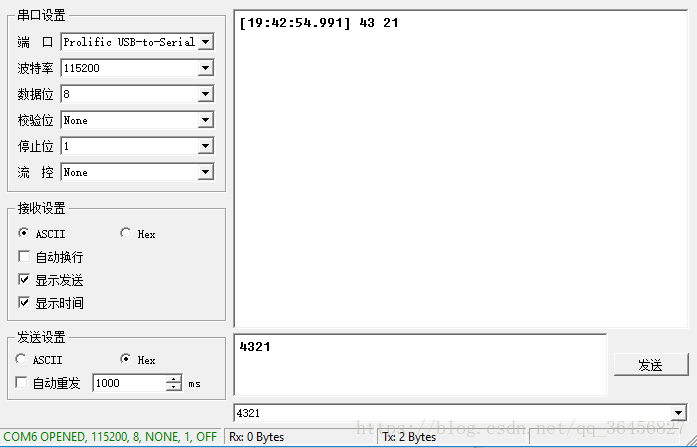Increase the resend interval with the up arrow
Screen dimensions: 697x448
point(174,379)
